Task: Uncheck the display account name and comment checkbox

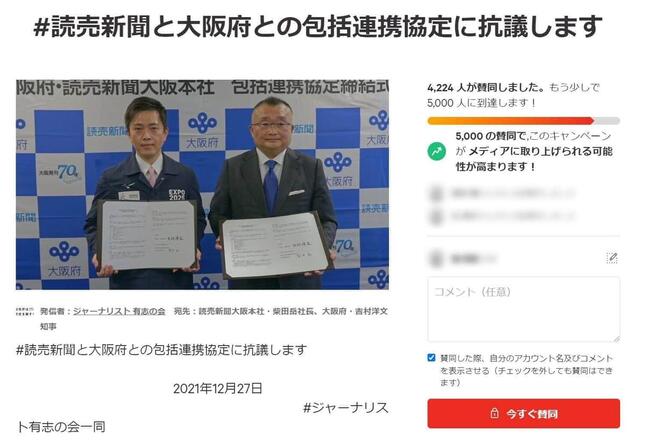Action: click(431, 357)
